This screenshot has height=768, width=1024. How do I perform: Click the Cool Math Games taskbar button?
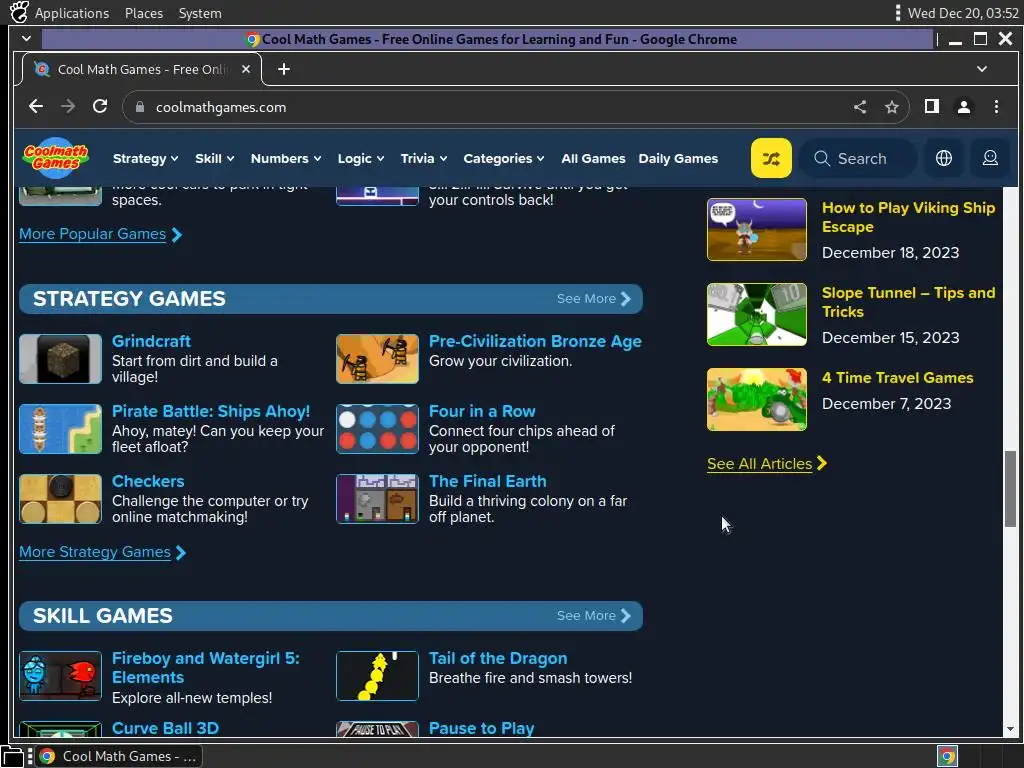click(118, 756)
